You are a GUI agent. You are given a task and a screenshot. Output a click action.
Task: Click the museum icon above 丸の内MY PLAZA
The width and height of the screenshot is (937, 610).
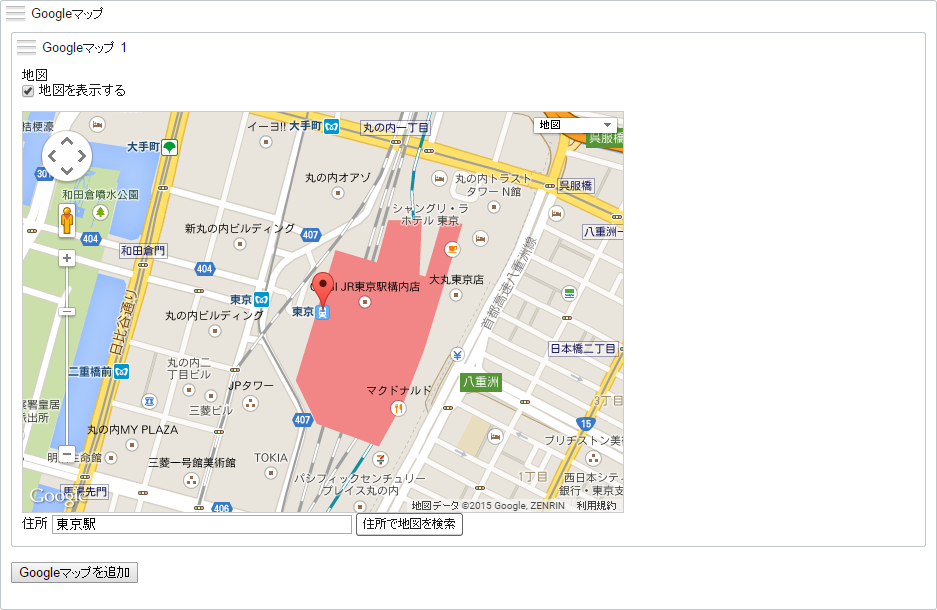pyautogui.click(x=149, y=401)
